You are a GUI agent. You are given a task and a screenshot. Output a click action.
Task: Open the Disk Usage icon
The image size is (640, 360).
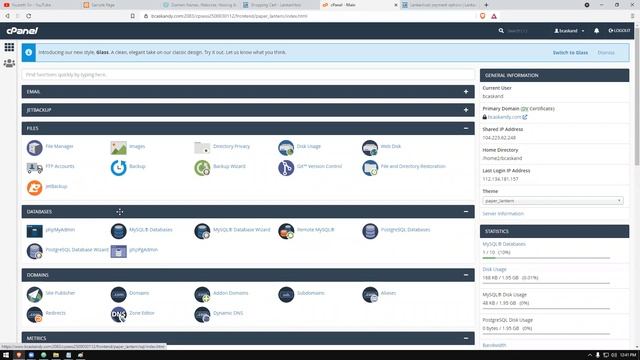[286, 148]
